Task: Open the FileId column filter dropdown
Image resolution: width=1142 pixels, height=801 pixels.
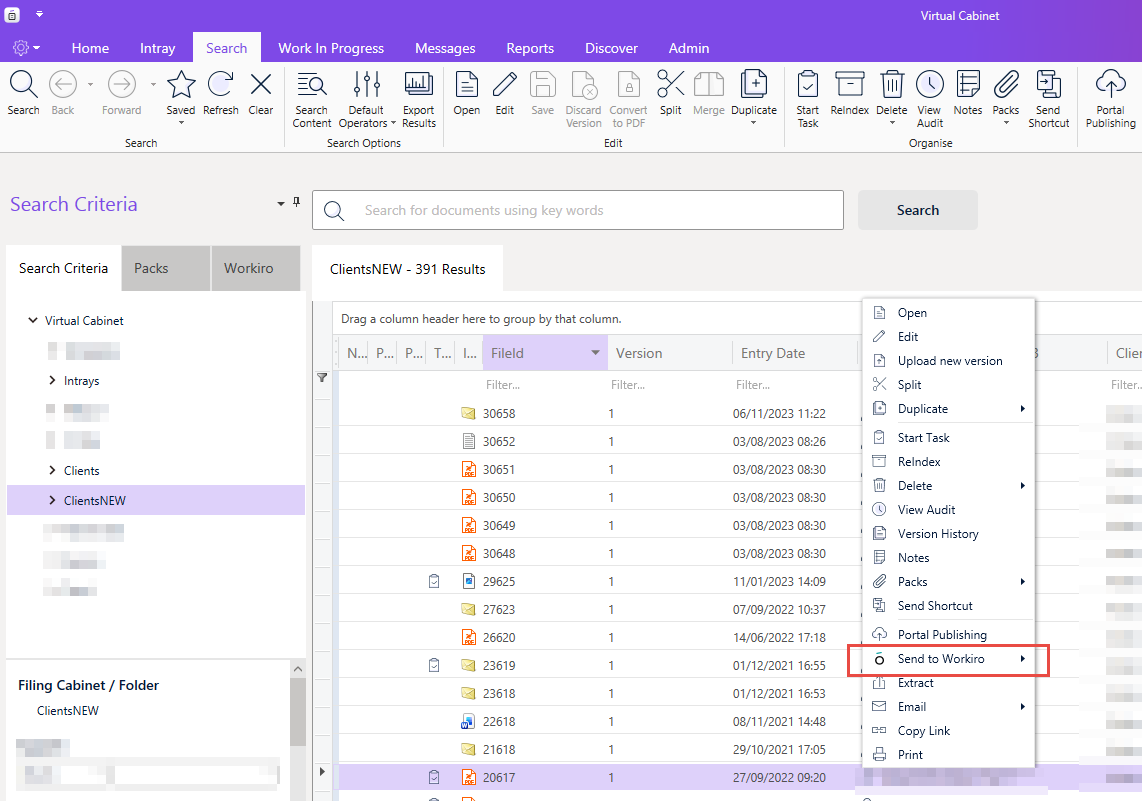Action: [x=596, y=353]
